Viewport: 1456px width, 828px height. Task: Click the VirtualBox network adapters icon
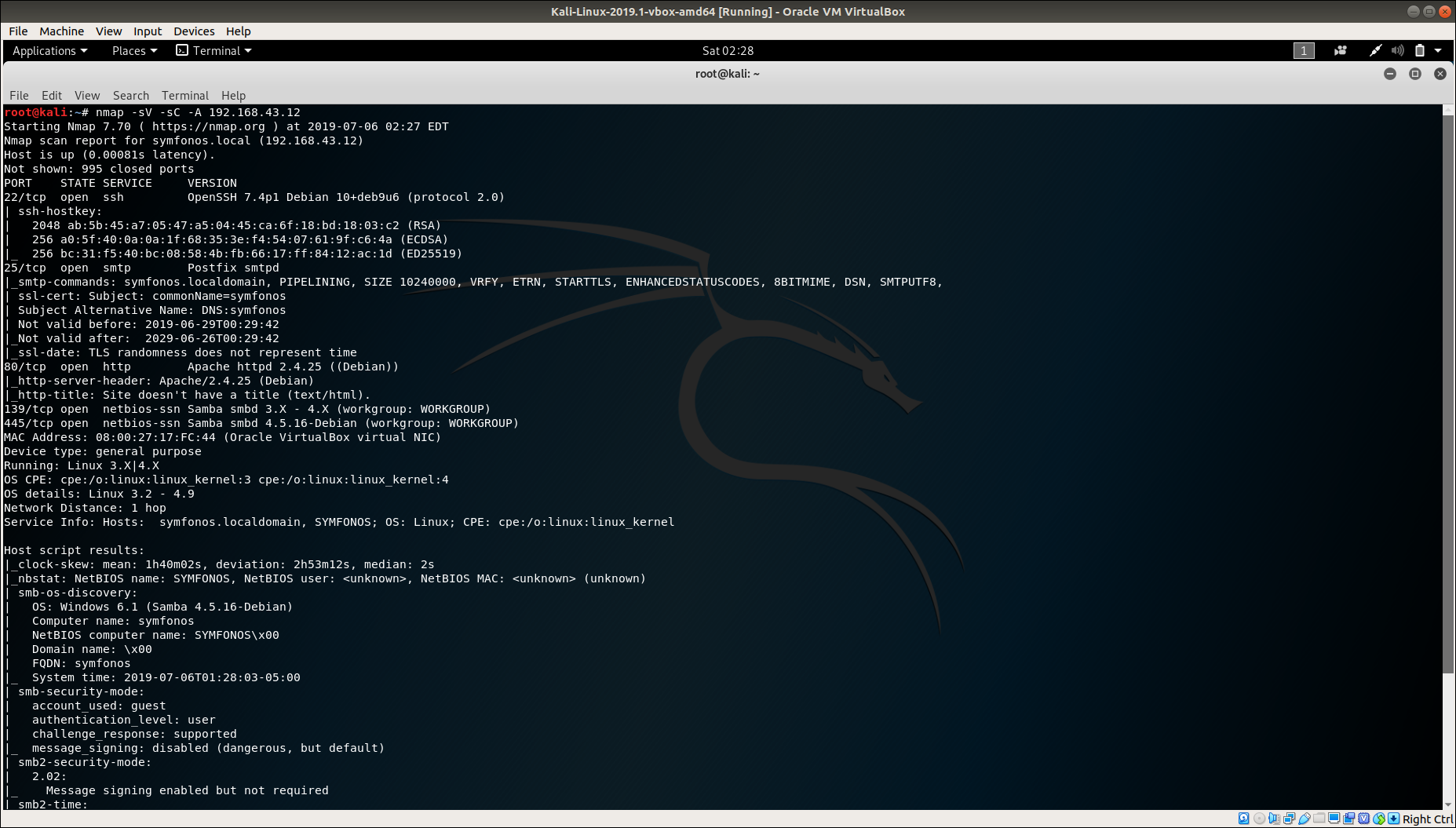[x=1289, y=819]
